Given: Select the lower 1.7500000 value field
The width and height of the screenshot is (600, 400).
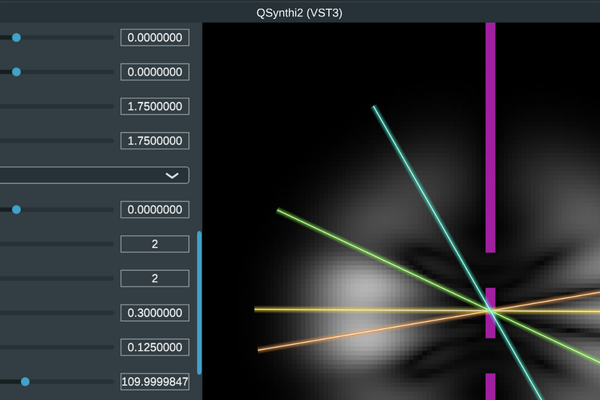Looking at the screenshot, I should [155, 141].
